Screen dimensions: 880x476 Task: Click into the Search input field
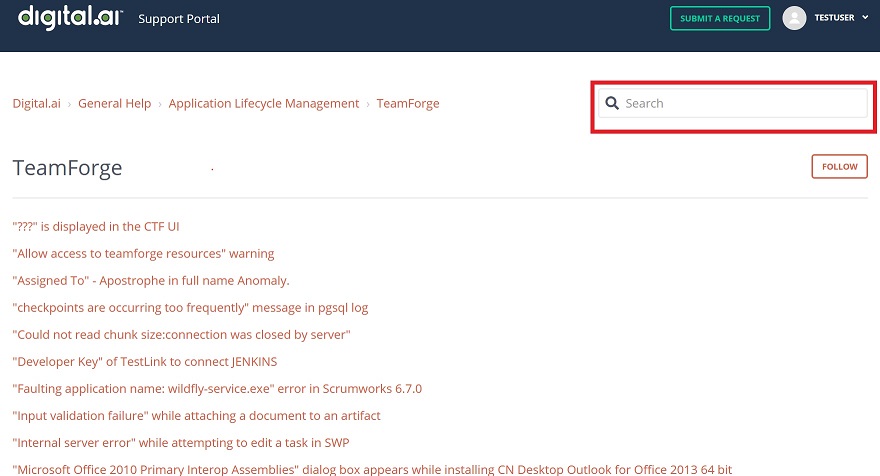pyautogui.click(x=740, y=103)
